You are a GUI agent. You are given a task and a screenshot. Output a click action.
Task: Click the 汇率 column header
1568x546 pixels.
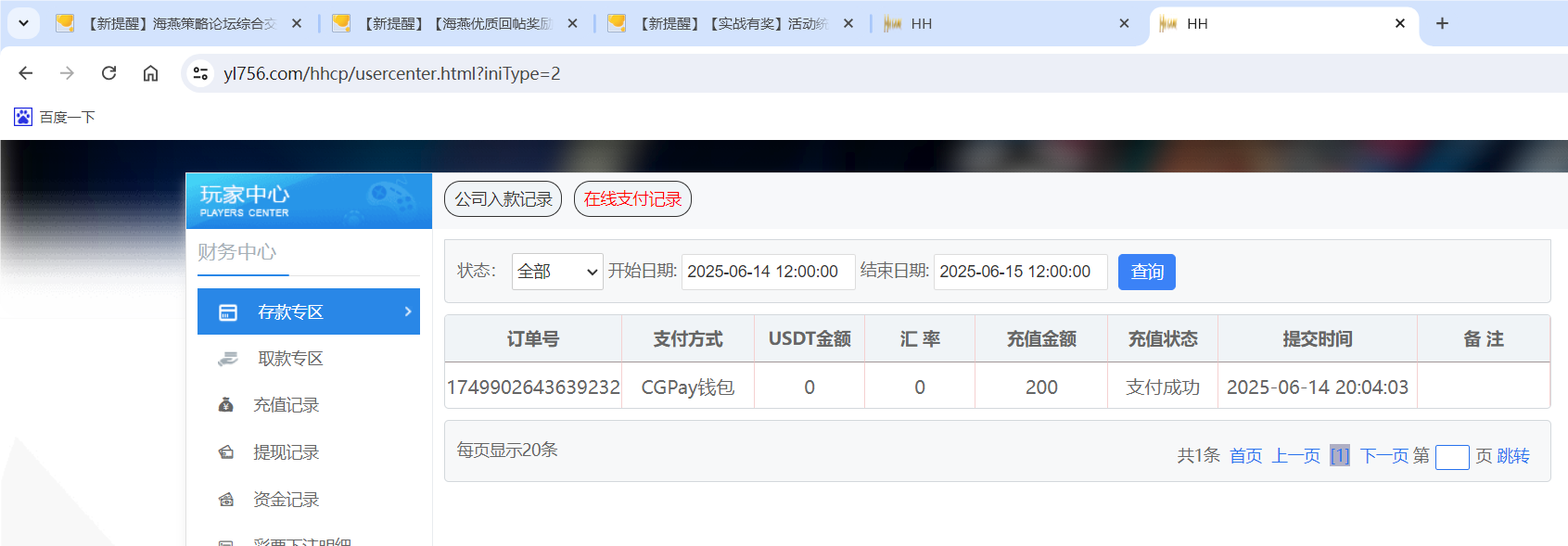point(920,338)
